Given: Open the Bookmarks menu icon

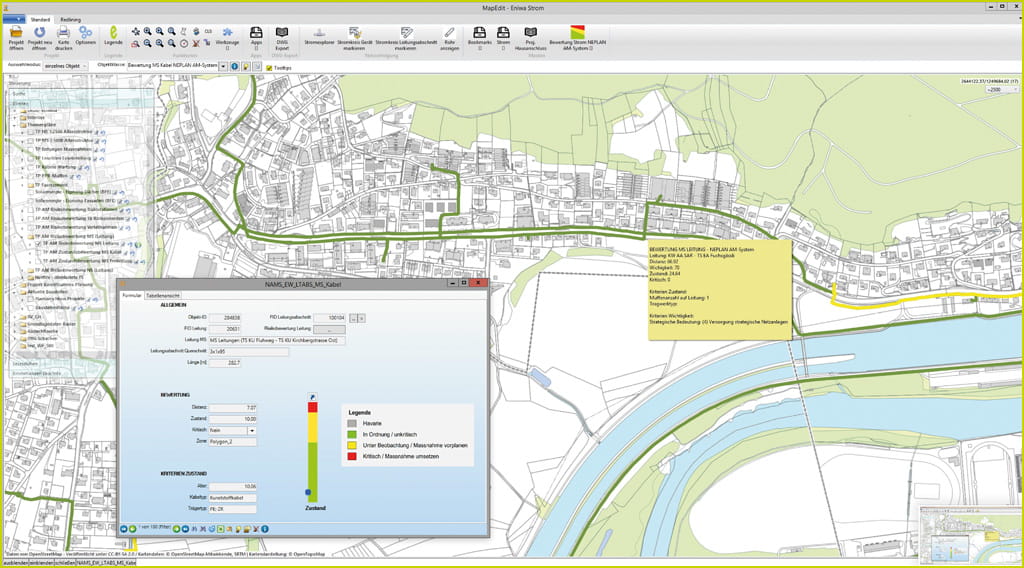Looking at the screenshot, I should pos(480,33).
